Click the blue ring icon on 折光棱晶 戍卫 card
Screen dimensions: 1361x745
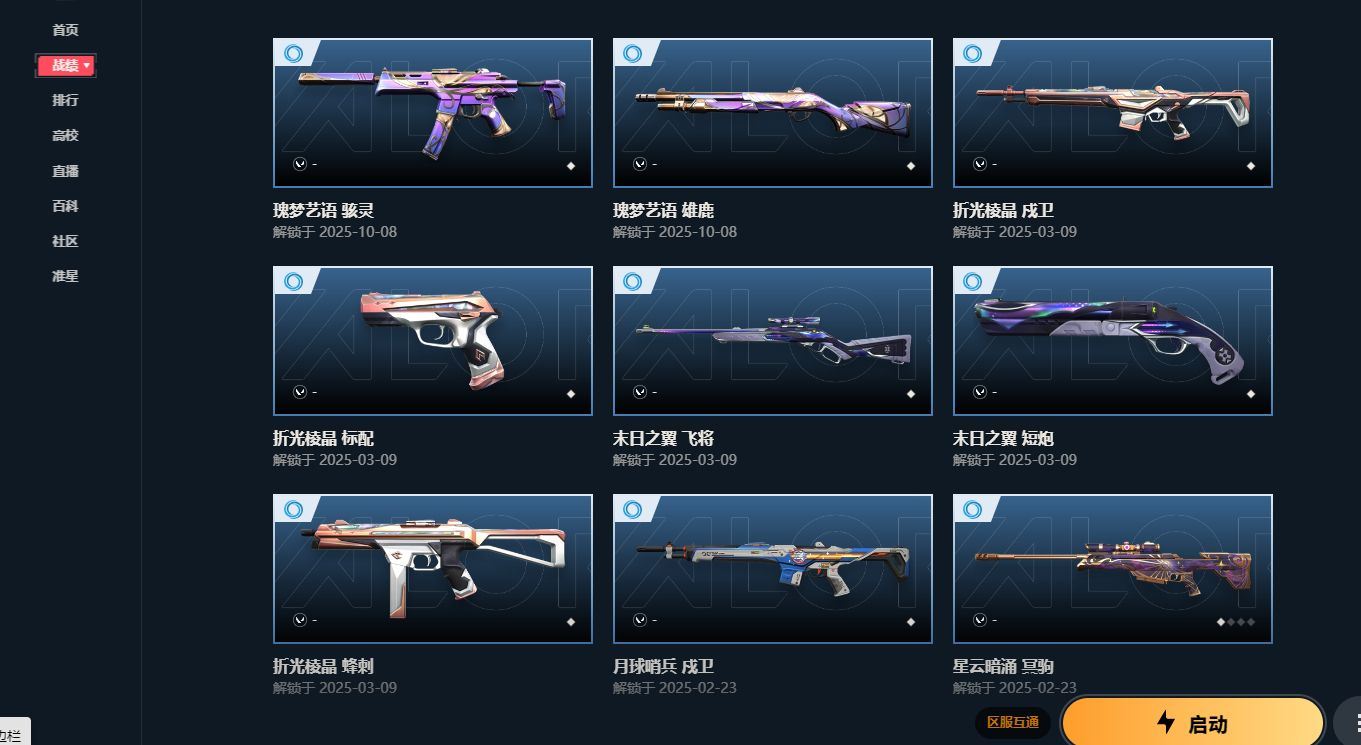coord(973,54)
